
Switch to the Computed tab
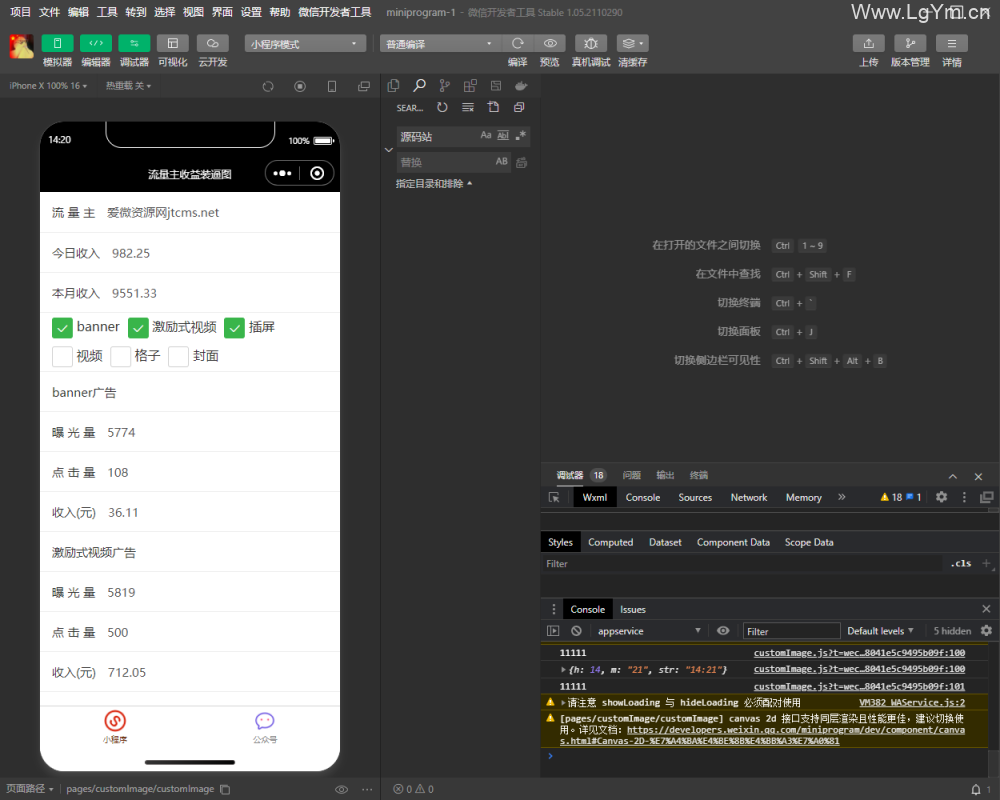[610, 542]
